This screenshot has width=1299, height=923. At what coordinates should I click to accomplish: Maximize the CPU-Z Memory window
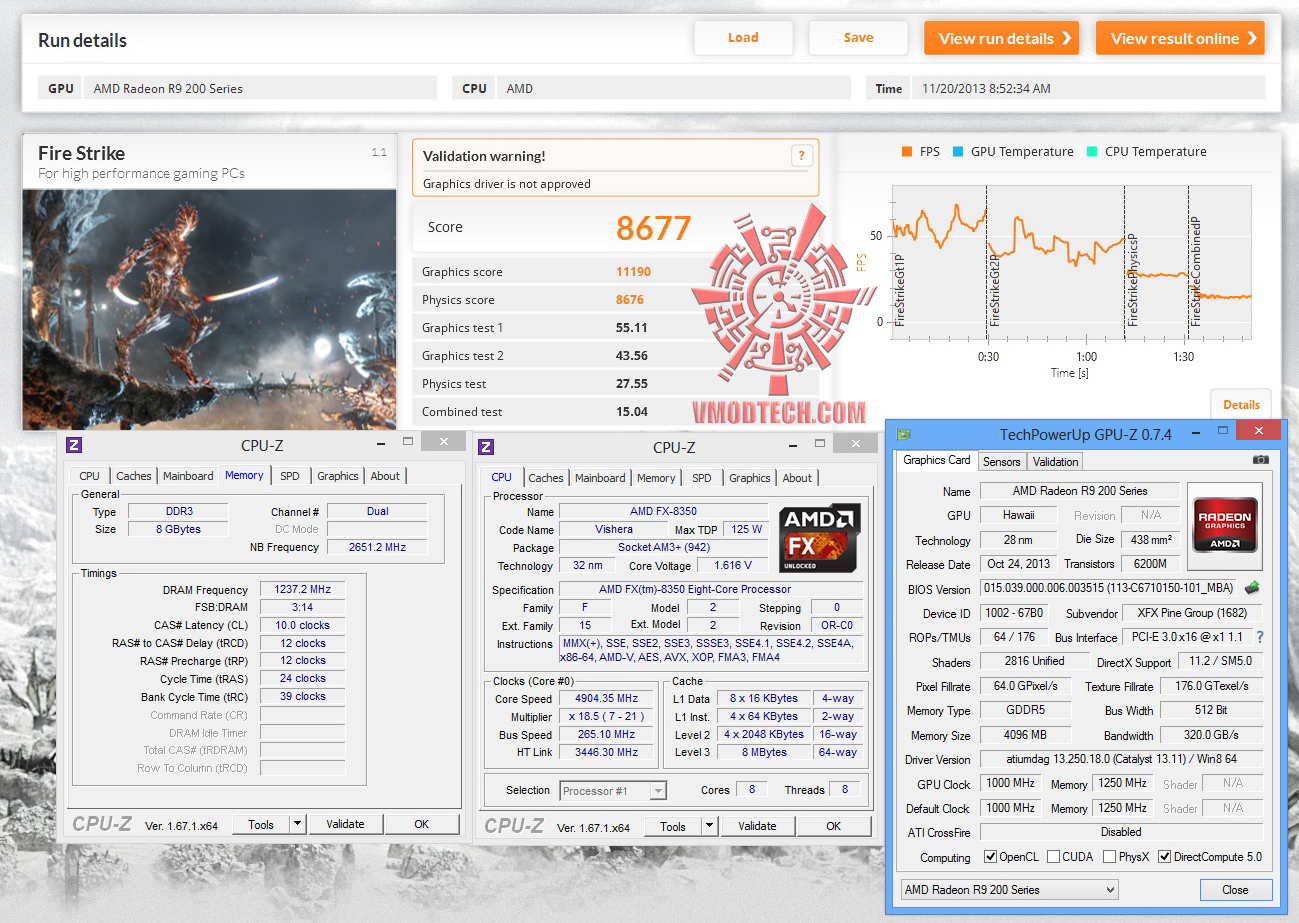[x=408, y=441]
